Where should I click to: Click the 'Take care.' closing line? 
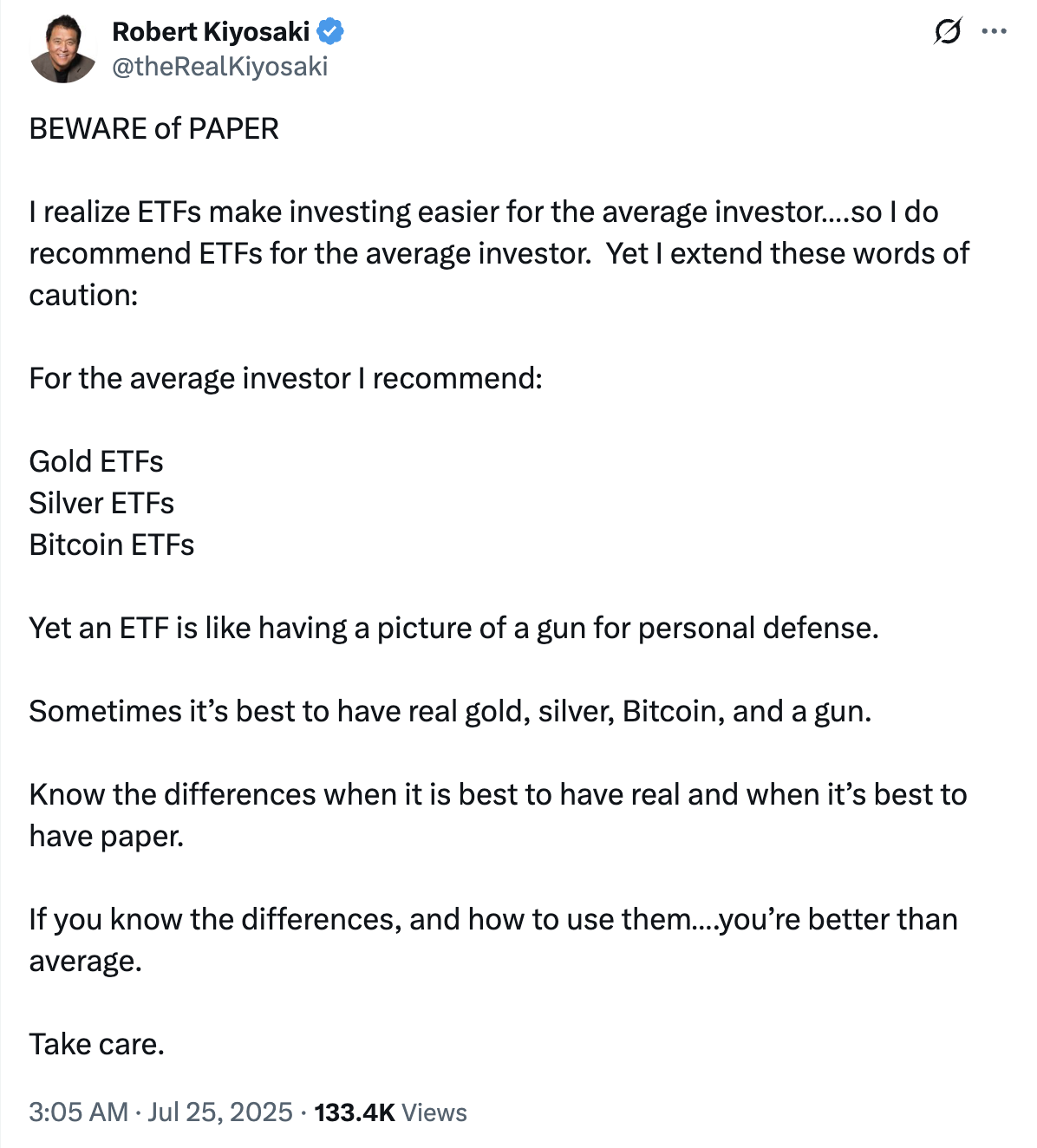98,1044
